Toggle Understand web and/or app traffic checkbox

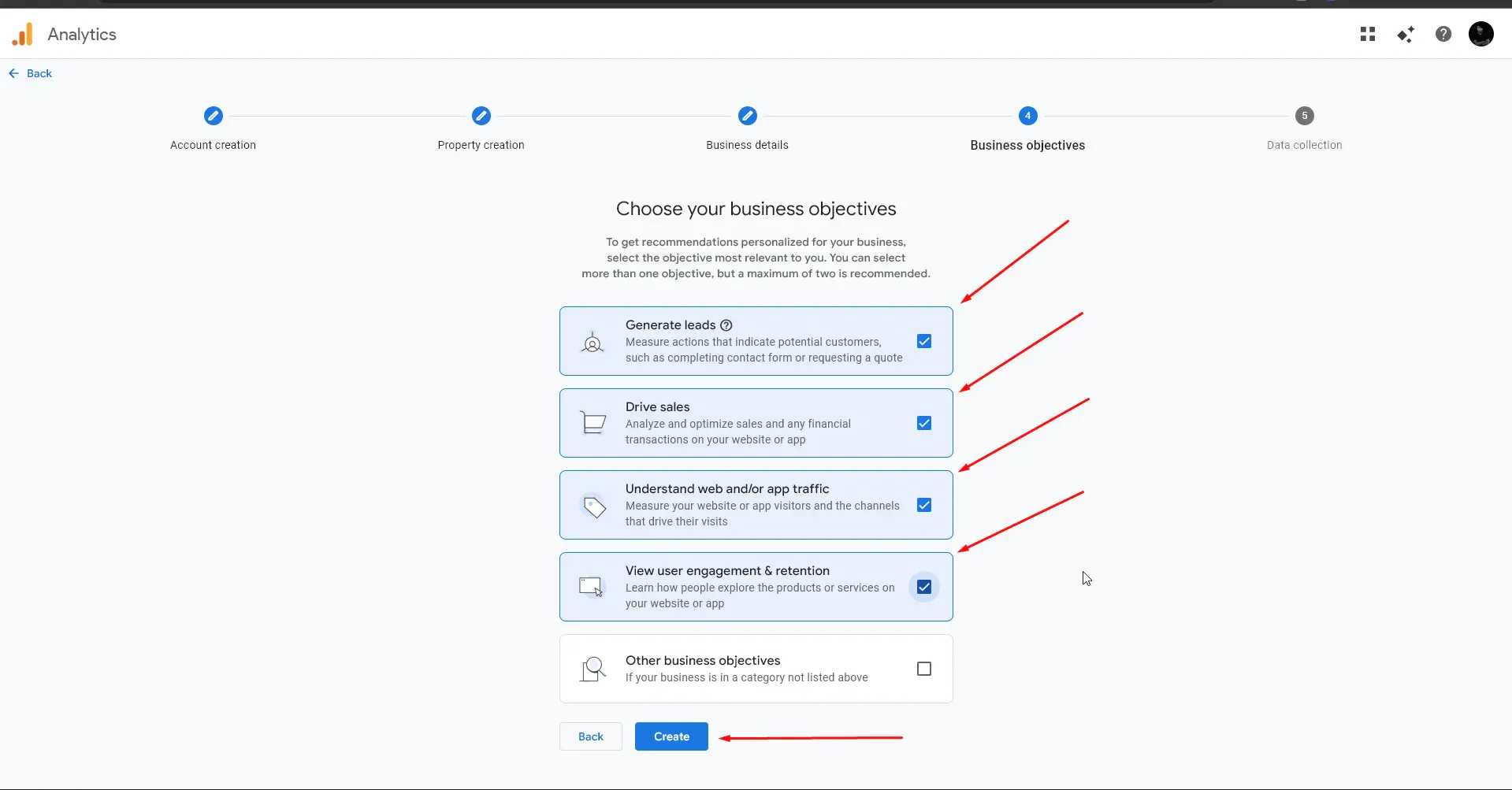point(924,505)
